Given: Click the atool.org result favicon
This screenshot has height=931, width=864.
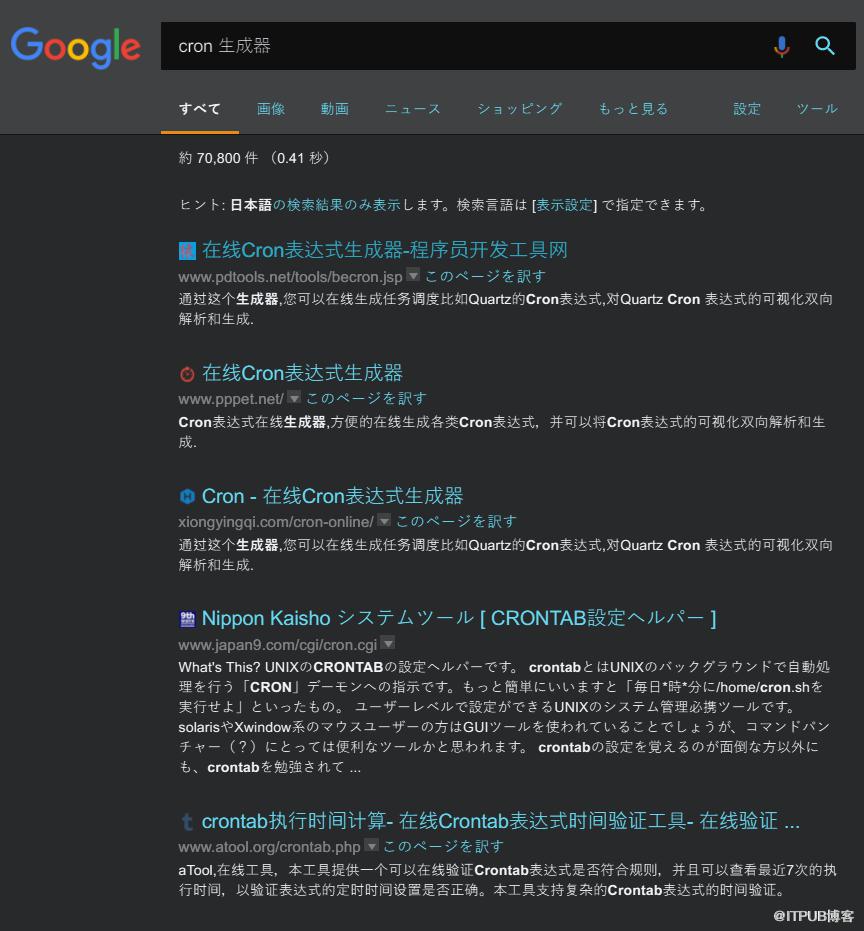Looking at the screenshot, I should [x=187, y=822].
